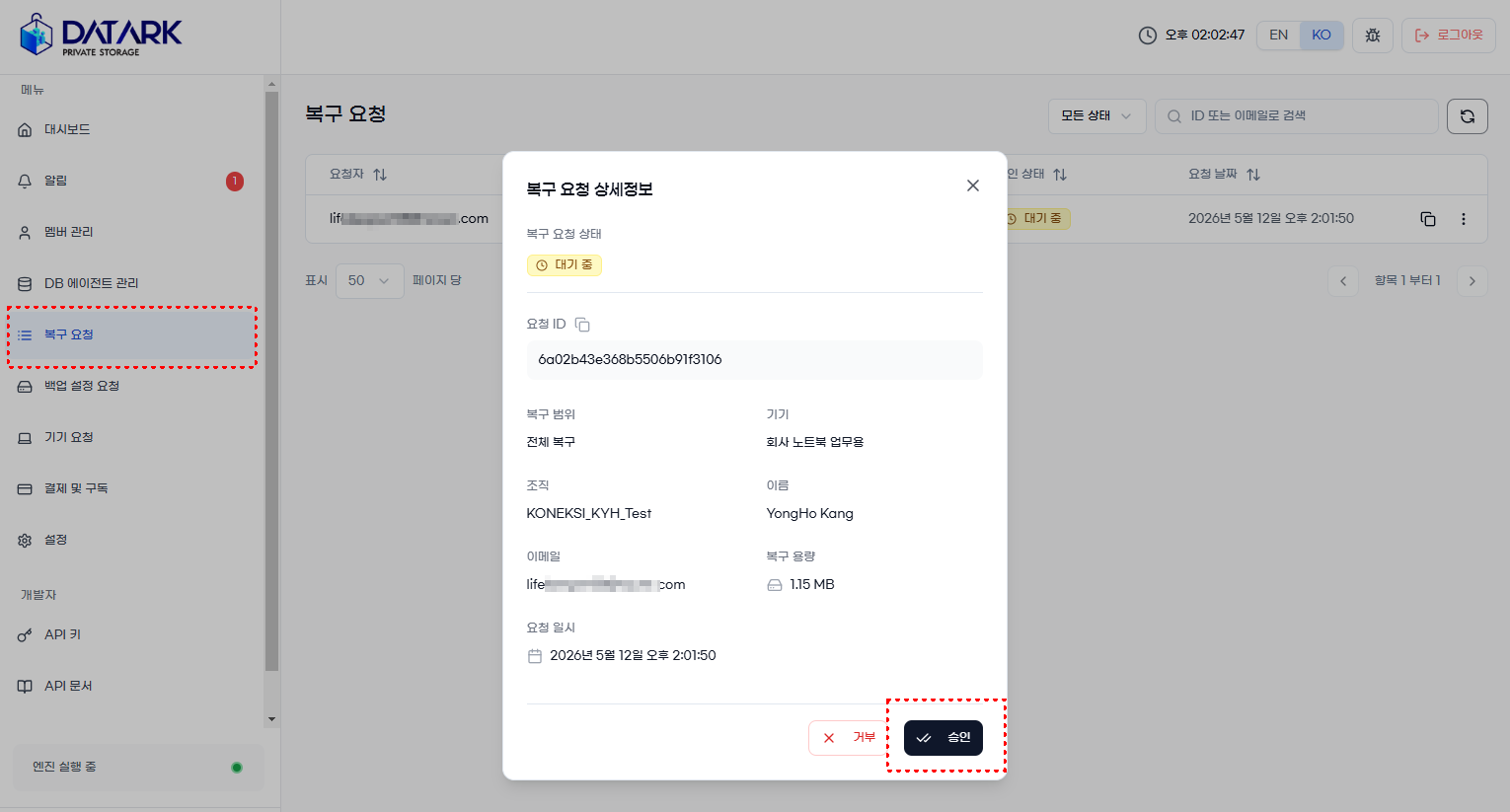Sort by 상태 column
This screenshot has width=1510, height=812.
(1035, 174)
